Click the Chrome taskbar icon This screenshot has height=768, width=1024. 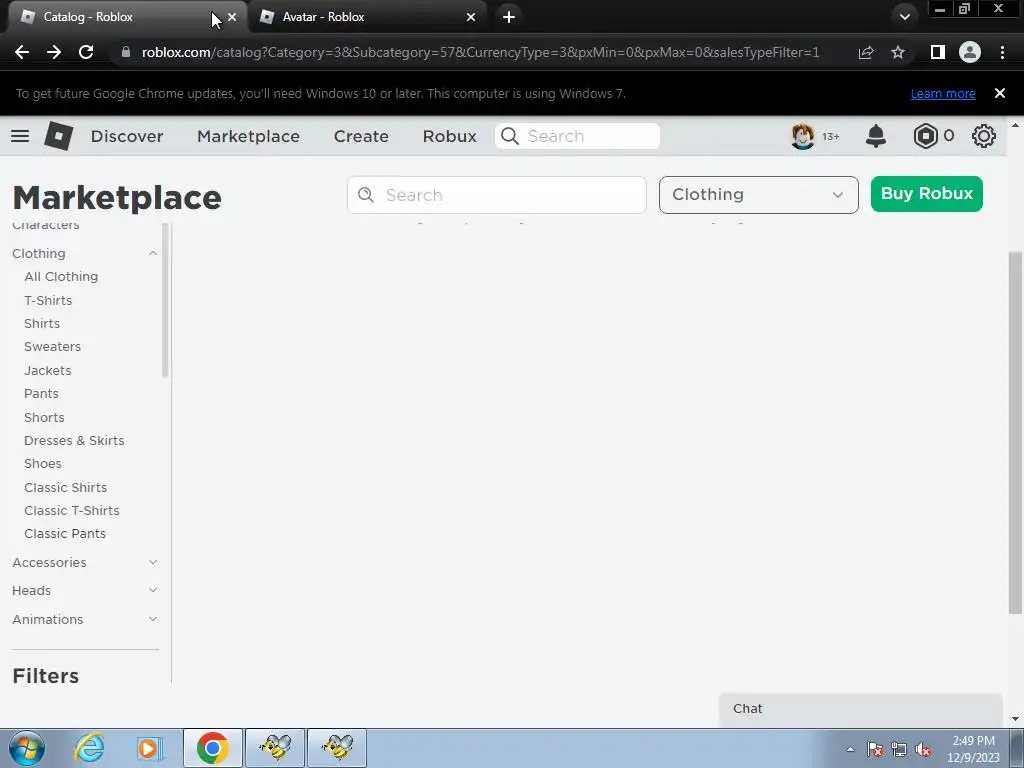tap(212, 748)
